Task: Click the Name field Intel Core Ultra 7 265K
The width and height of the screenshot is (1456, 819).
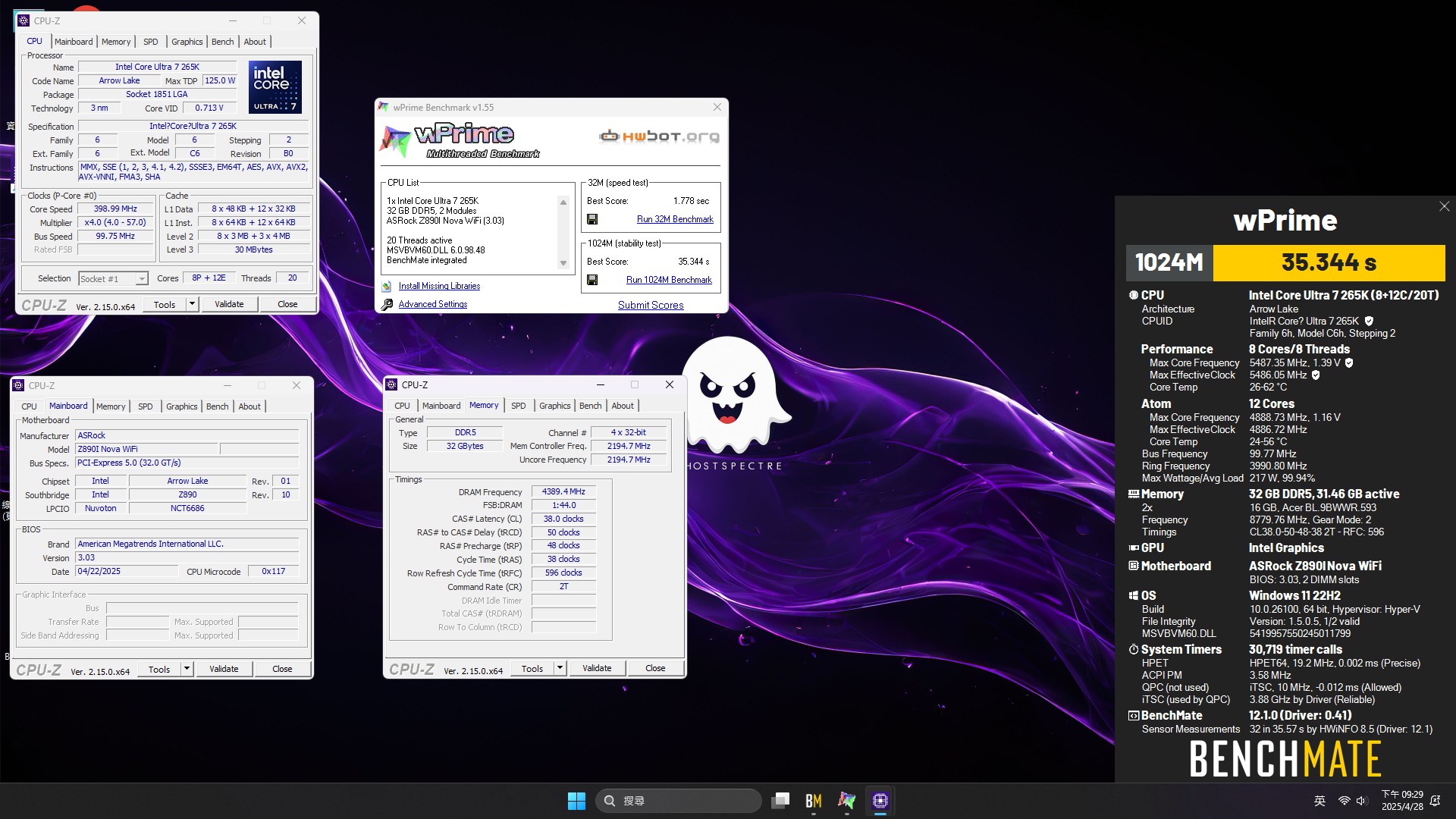Action: (157, 67)
